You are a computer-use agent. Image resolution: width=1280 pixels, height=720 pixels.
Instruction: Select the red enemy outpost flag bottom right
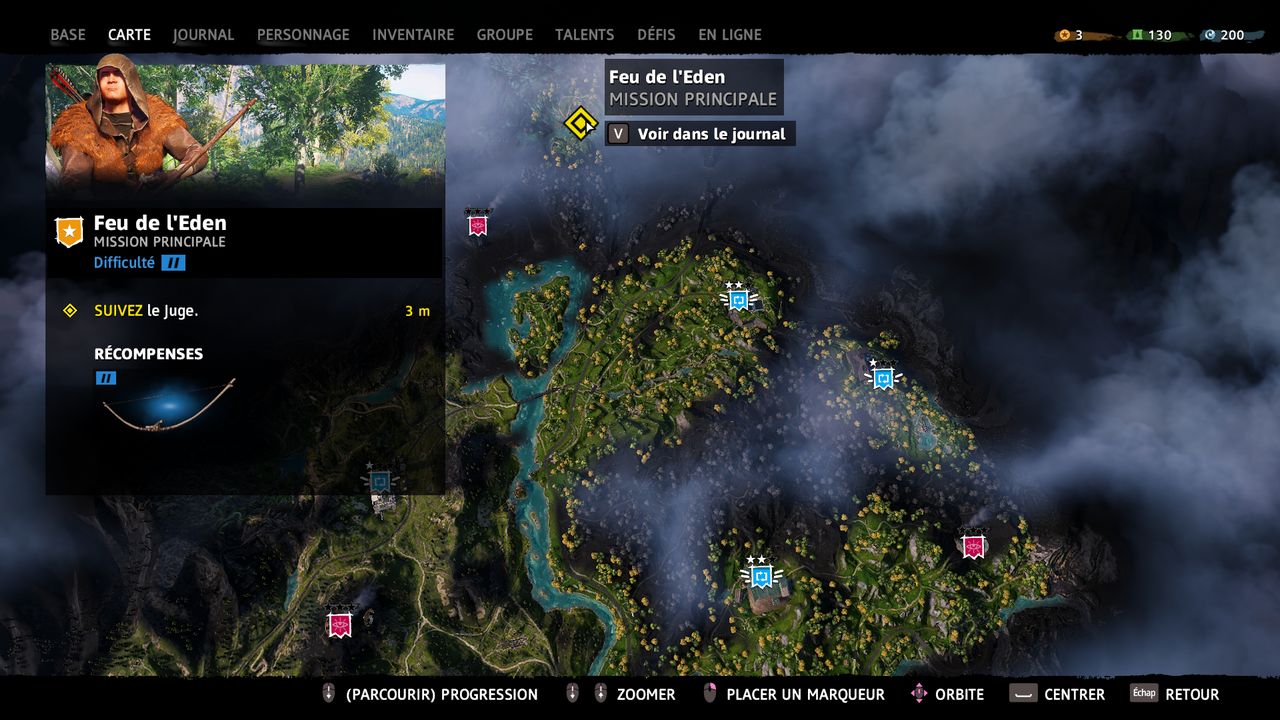point(973,543)
